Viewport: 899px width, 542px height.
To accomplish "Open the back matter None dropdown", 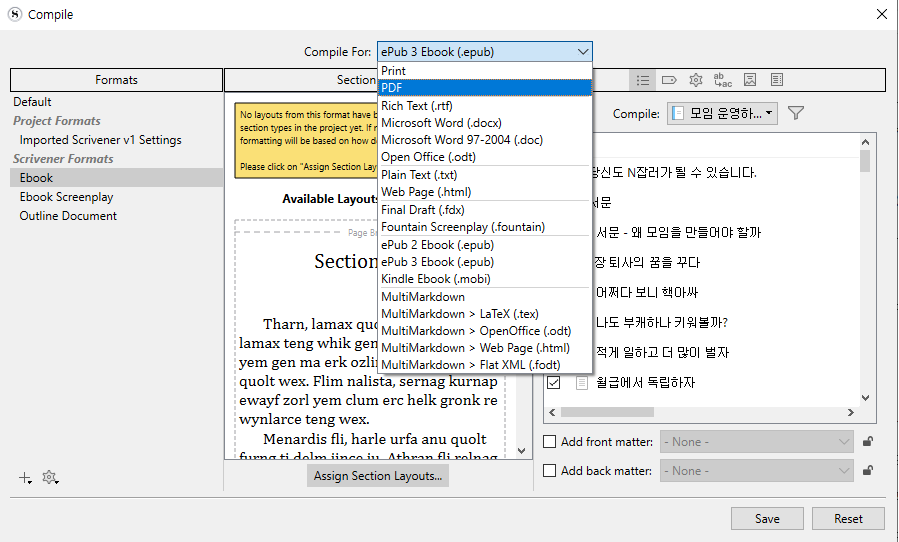I will coord(757,471).
